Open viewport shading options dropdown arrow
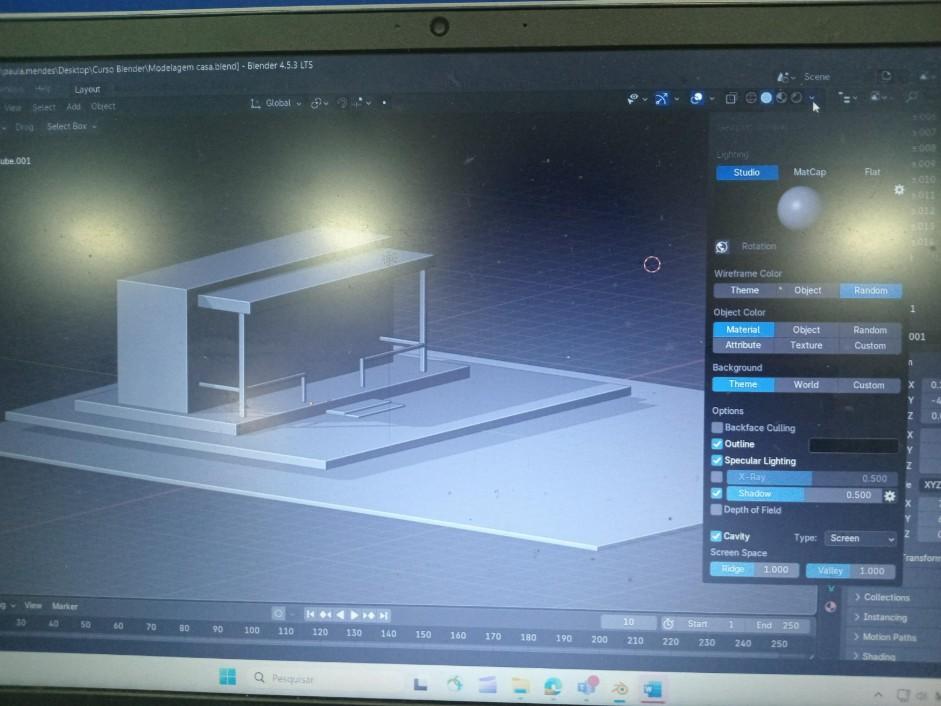 coord(812,98)
